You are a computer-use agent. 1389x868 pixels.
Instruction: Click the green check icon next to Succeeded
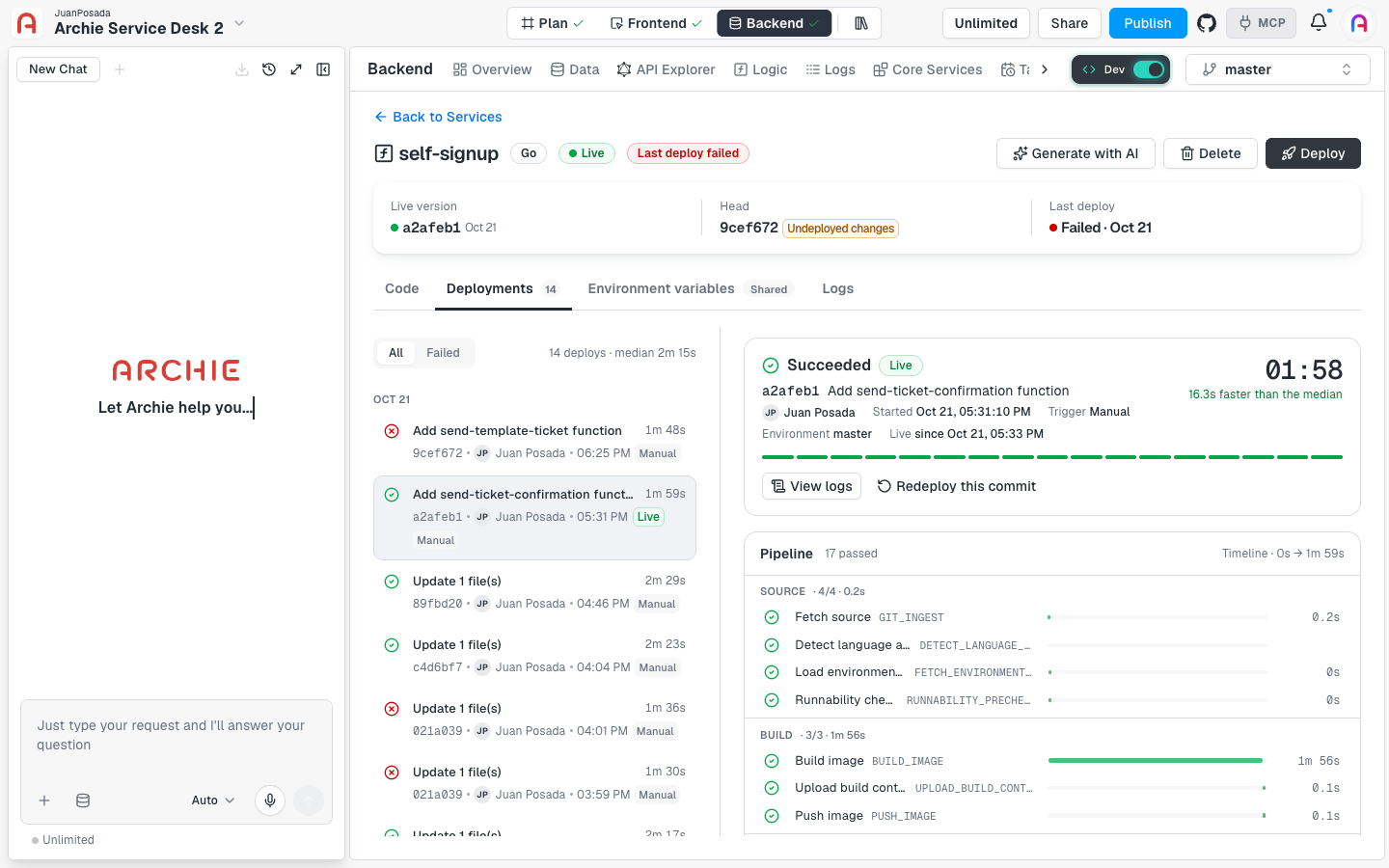coord(771,366)
